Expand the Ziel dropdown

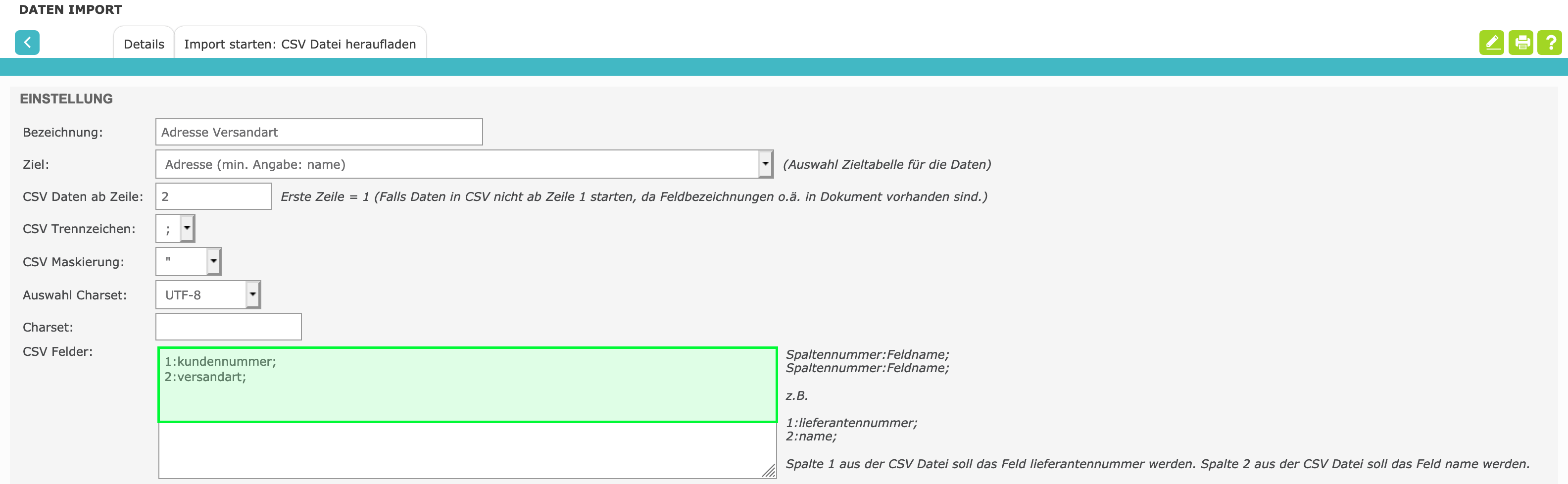pos(765,164)
